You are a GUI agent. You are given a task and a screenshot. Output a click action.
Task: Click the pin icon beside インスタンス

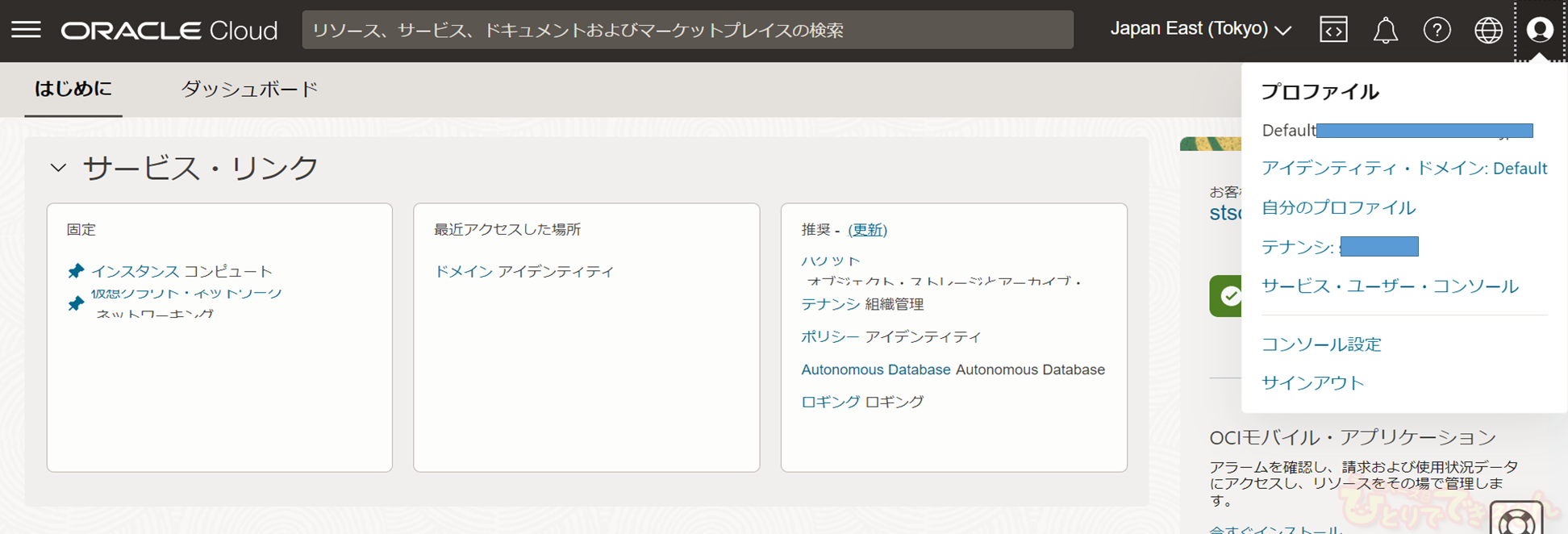click(76, 271)
